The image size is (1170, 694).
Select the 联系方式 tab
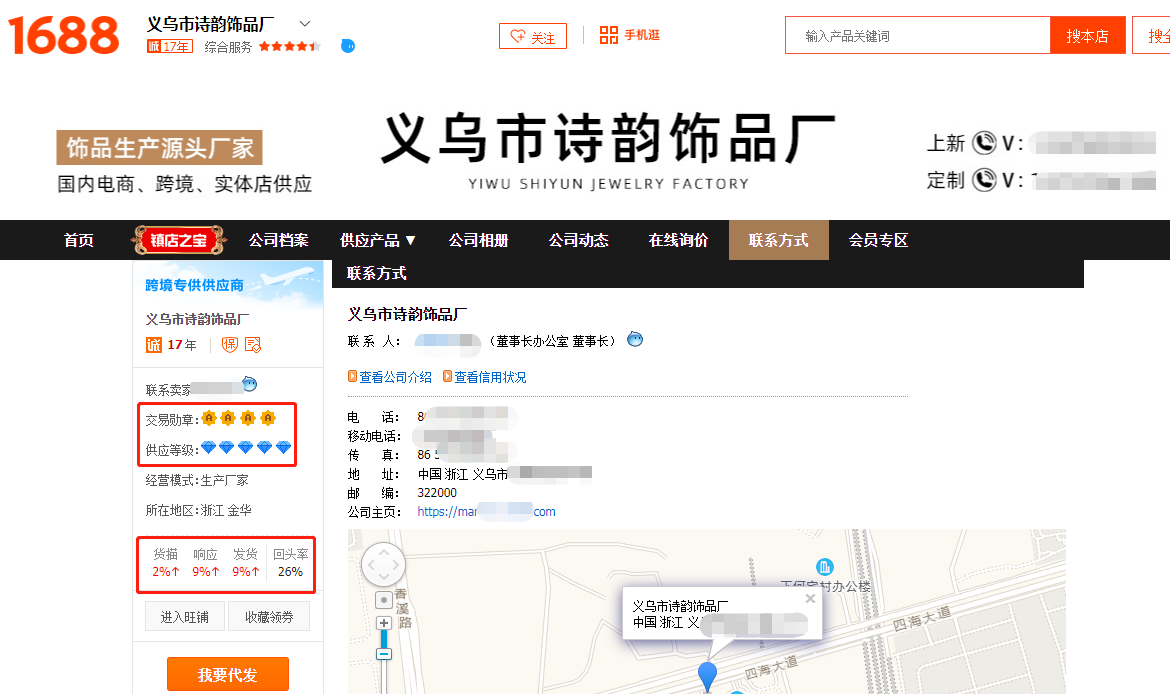point(778,240)
